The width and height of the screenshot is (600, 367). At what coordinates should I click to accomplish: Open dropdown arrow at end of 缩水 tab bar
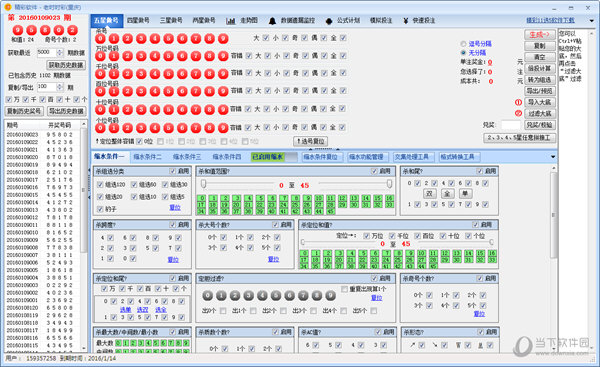tap(553, 157)
